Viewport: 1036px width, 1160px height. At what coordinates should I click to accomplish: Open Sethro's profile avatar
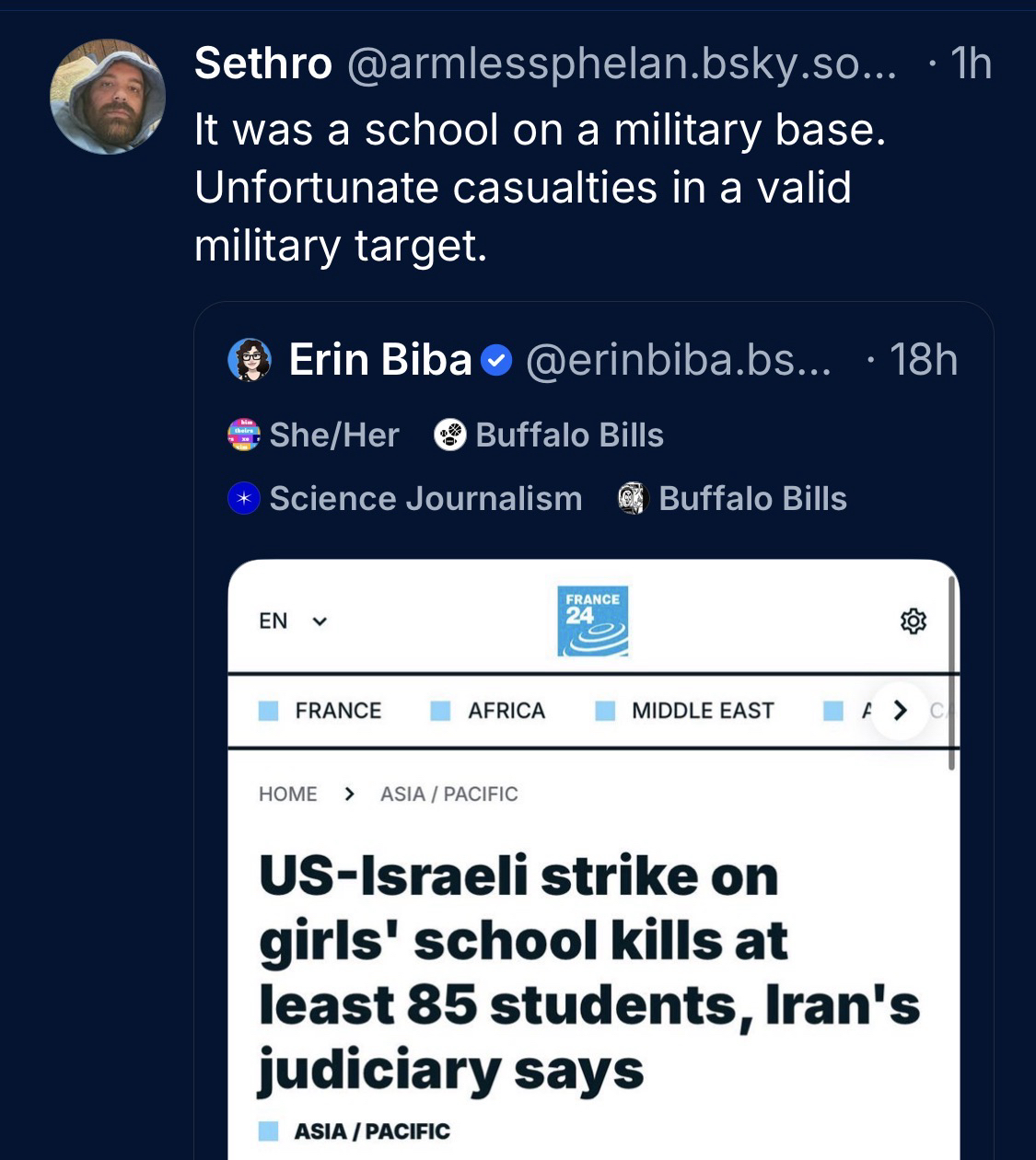click(108, 97)
